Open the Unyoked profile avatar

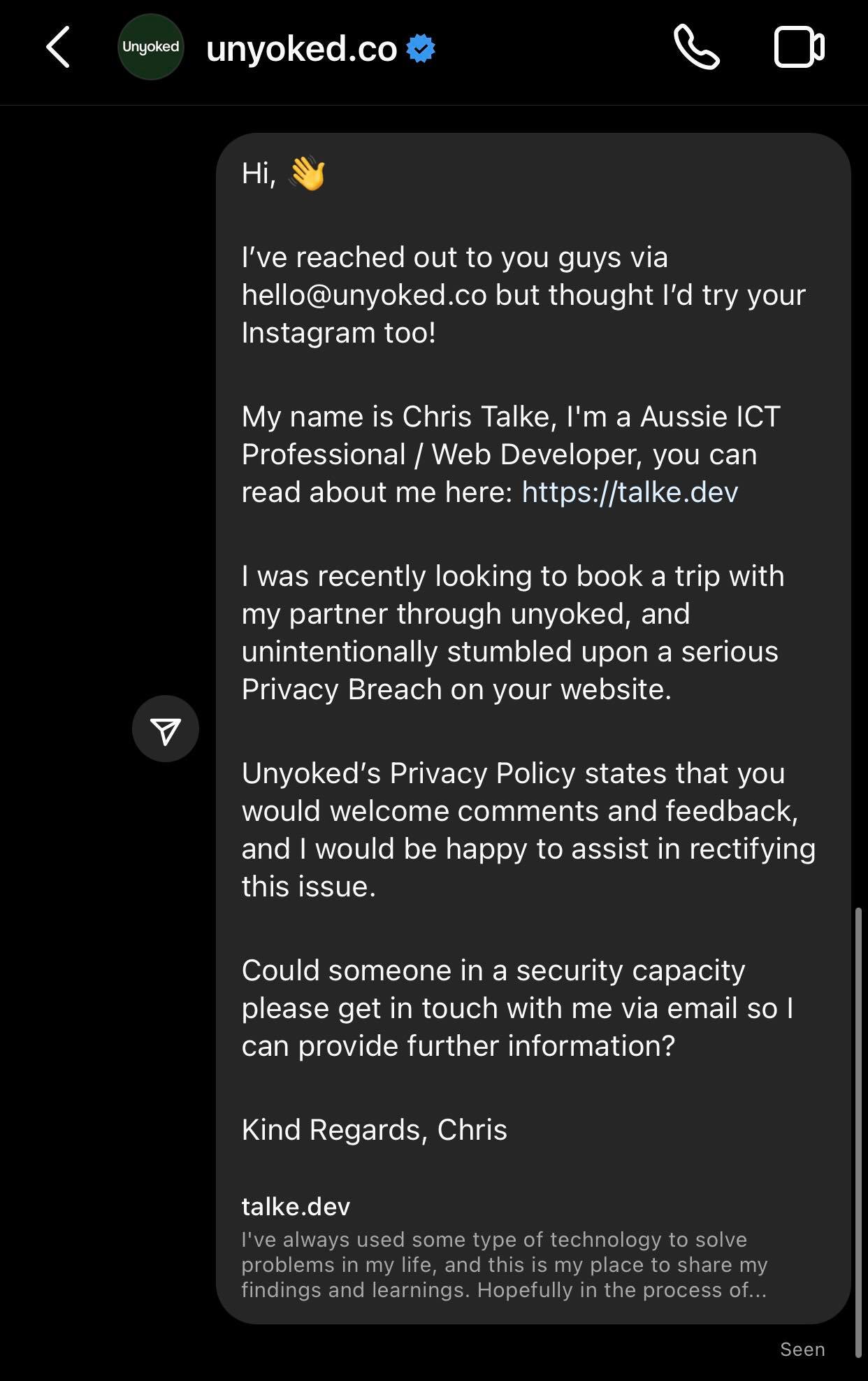click(151, 48)
